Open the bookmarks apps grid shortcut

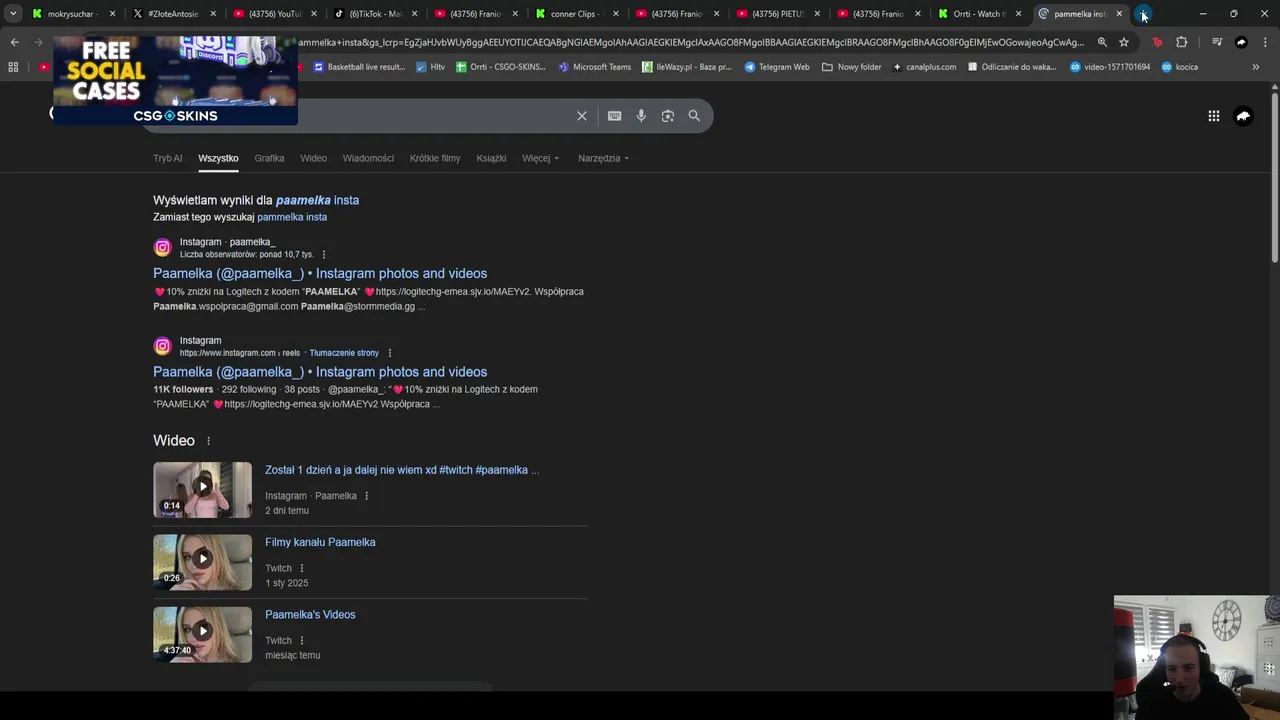pos(13,67)
